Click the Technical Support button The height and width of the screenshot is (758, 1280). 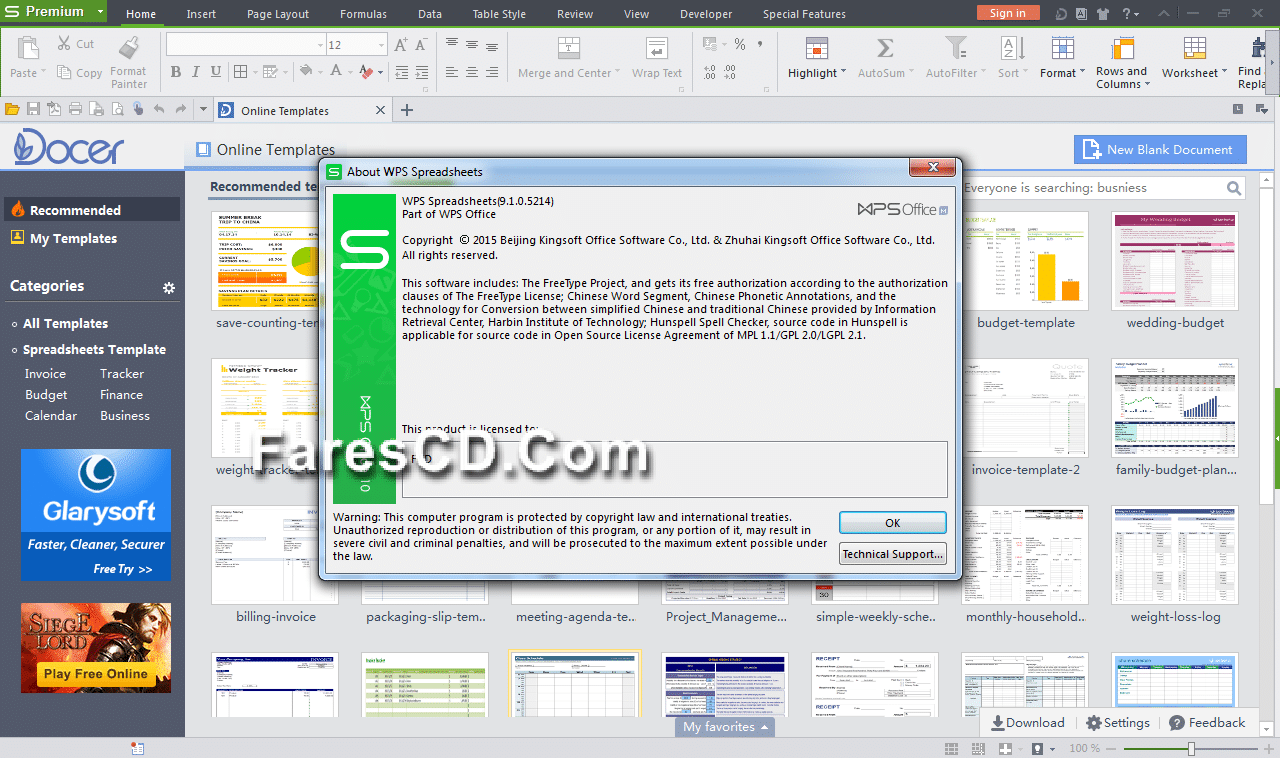[x=893, y=554]
